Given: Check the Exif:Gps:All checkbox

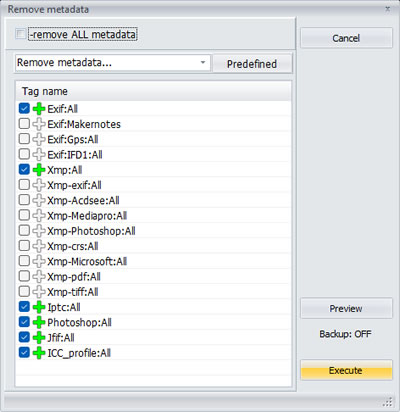Looking at the screenshot, I should point(24,139).
